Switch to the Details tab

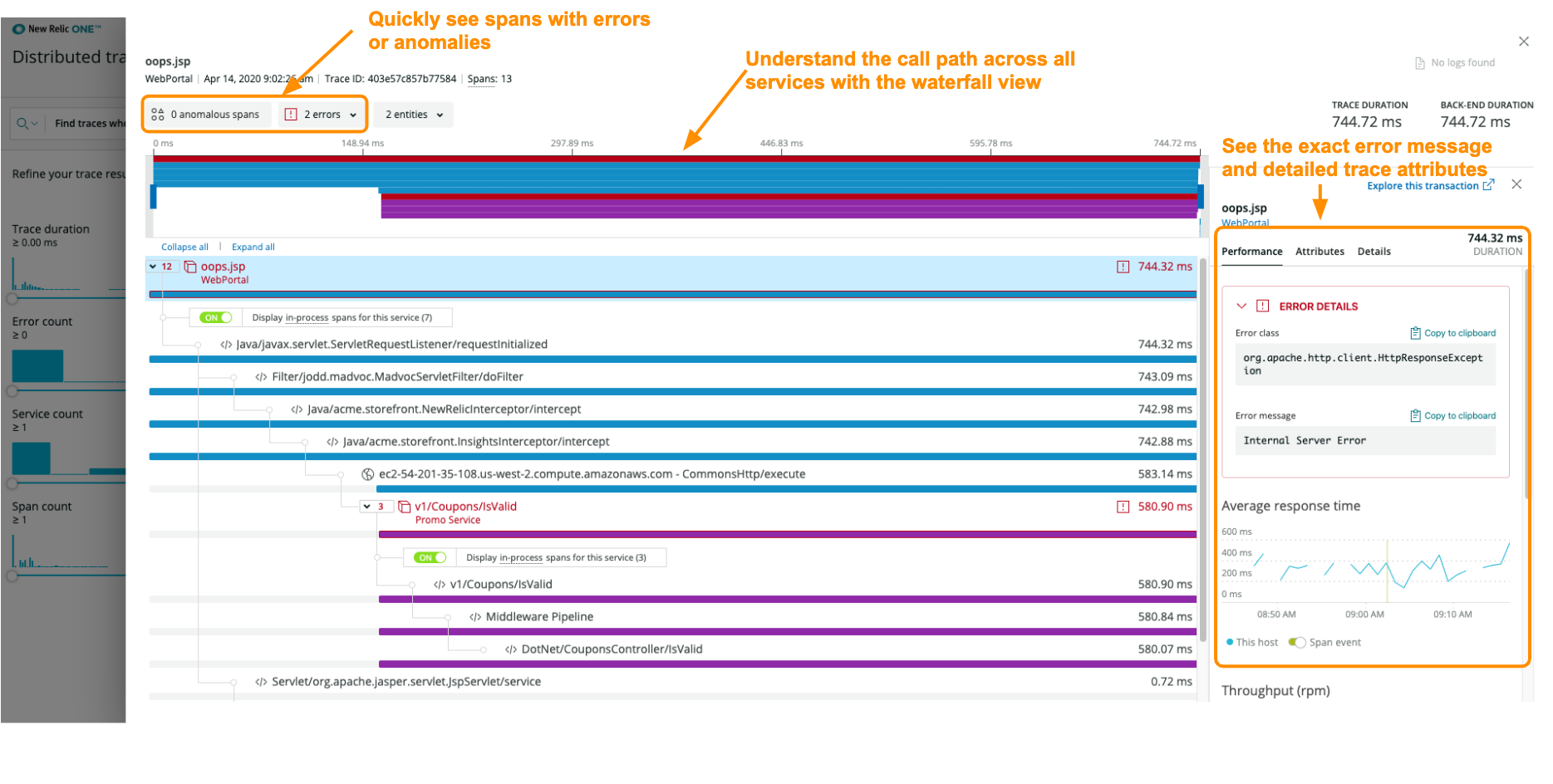(1374, 252)
